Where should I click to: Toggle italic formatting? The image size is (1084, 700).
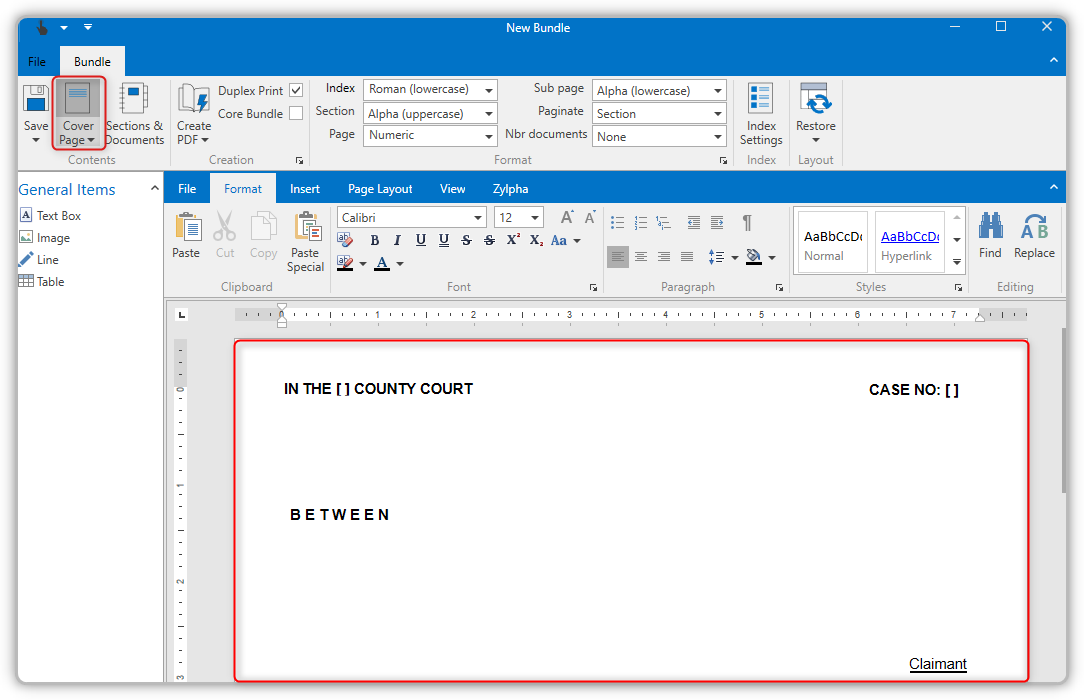click(397, 240)
